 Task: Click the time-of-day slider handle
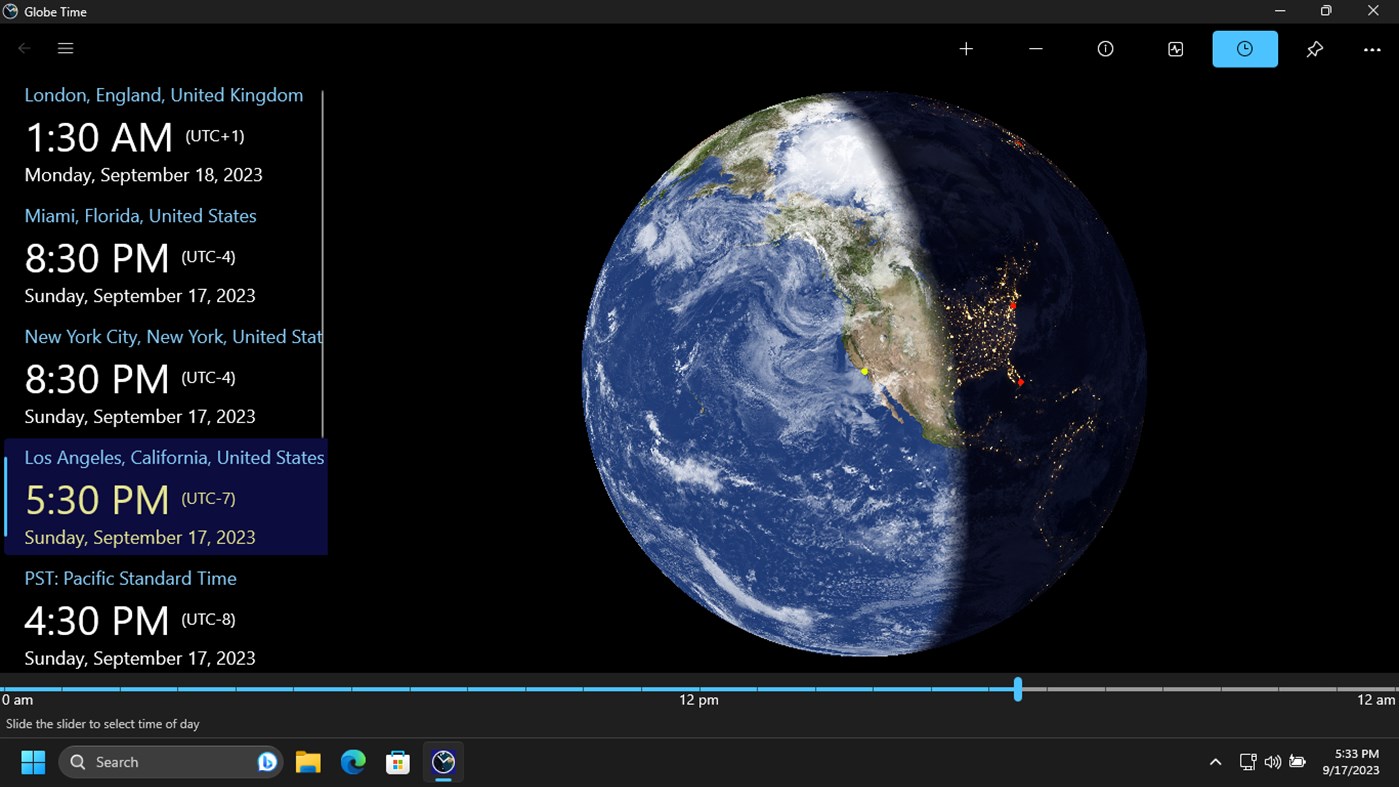point(1017,689)
